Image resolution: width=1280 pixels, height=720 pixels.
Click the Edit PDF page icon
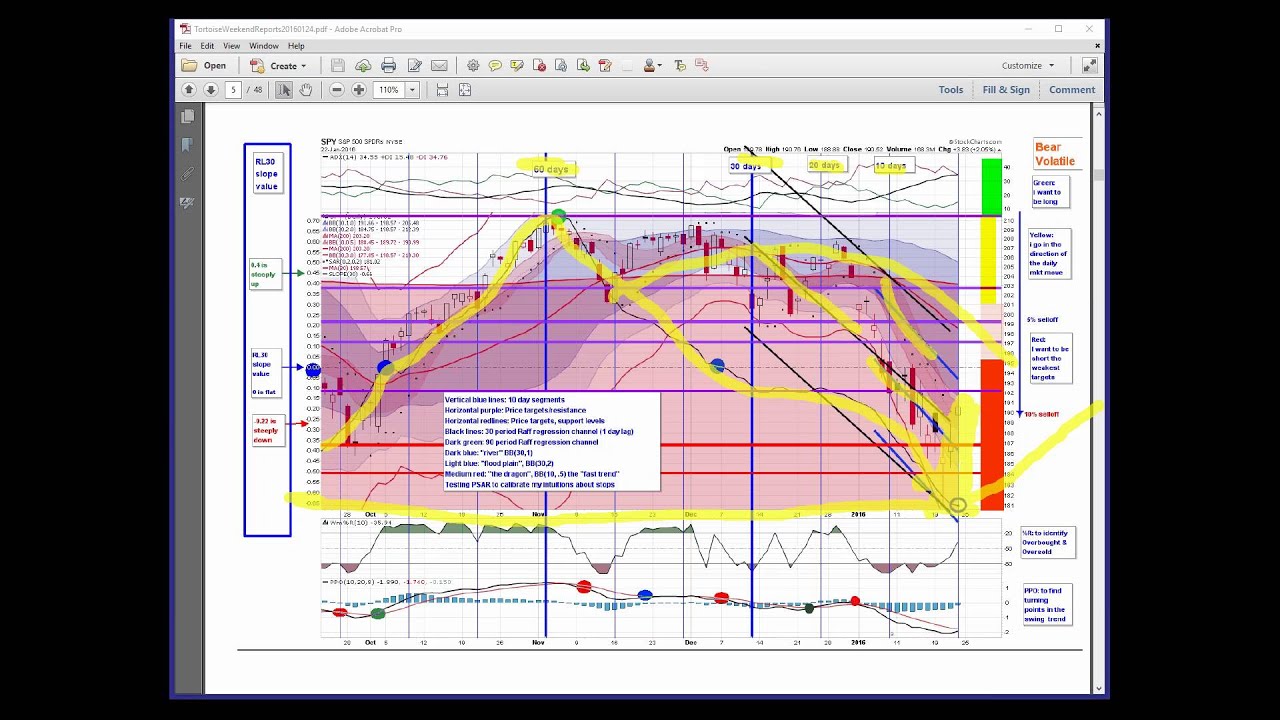605,66
